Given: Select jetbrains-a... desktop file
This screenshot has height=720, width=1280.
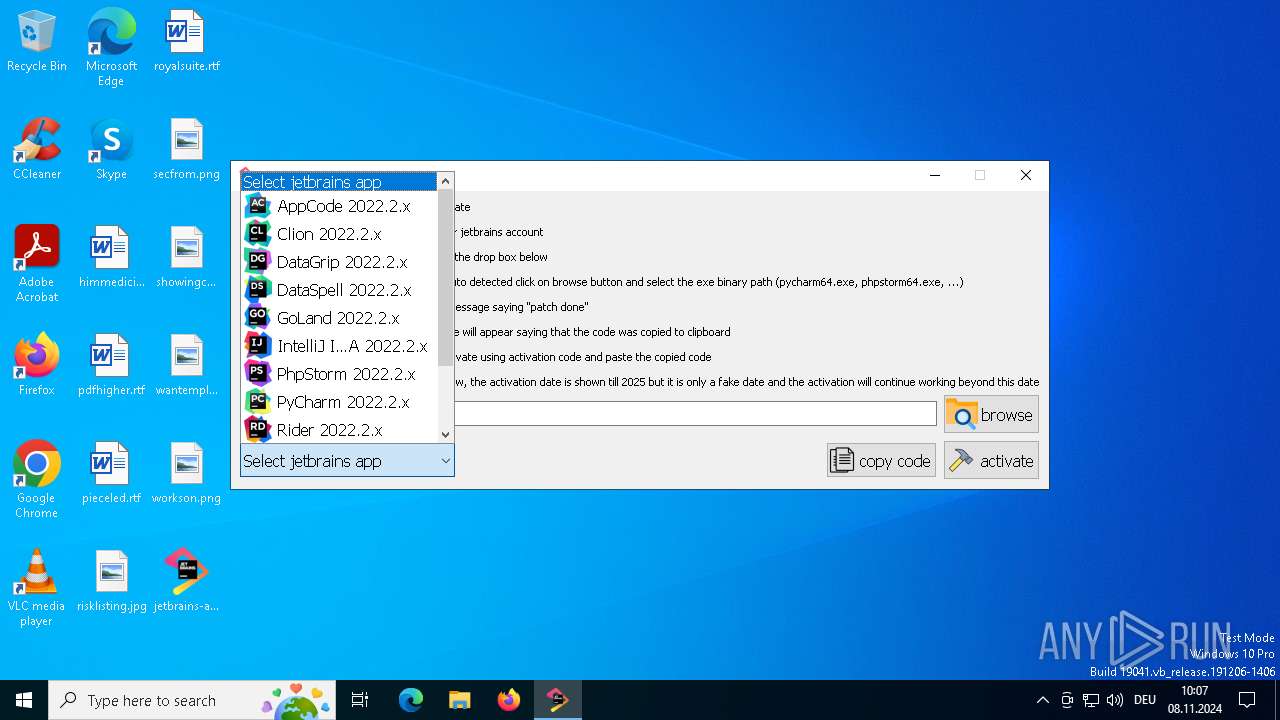Looking at the screenshot, I should click(186, 582).
